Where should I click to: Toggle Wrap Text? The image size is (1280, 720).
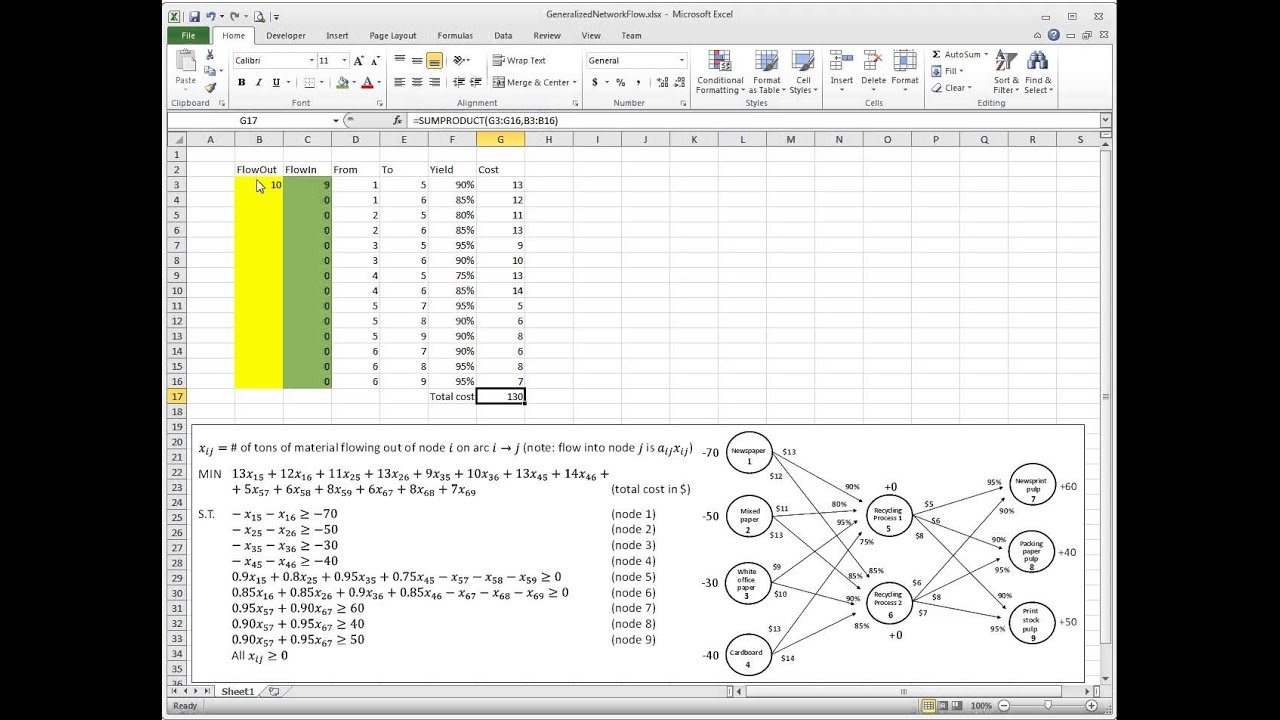519,61
